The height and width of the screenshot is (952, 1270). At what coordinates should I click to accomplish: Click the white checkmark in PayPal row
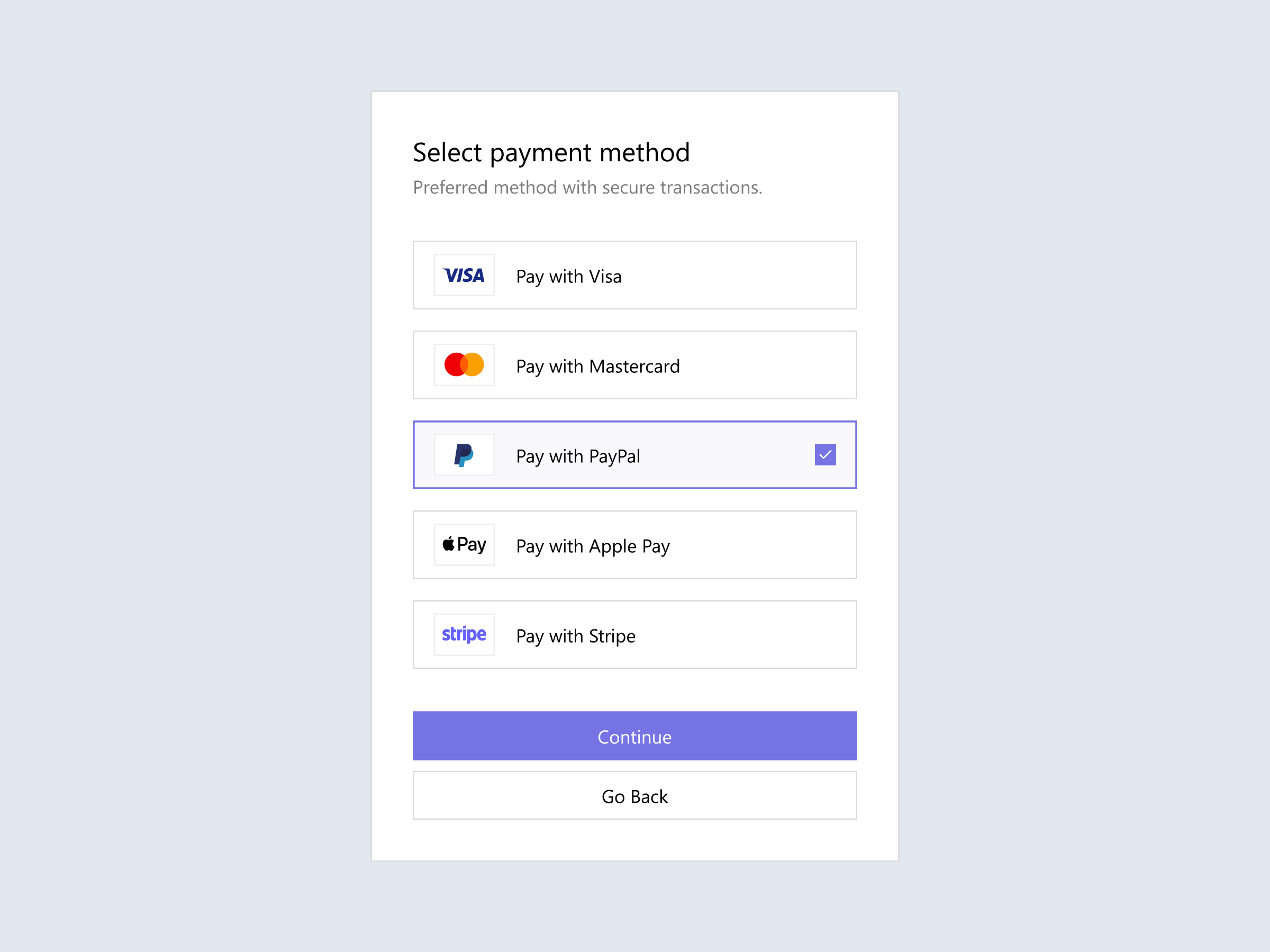tap(825, 454)
